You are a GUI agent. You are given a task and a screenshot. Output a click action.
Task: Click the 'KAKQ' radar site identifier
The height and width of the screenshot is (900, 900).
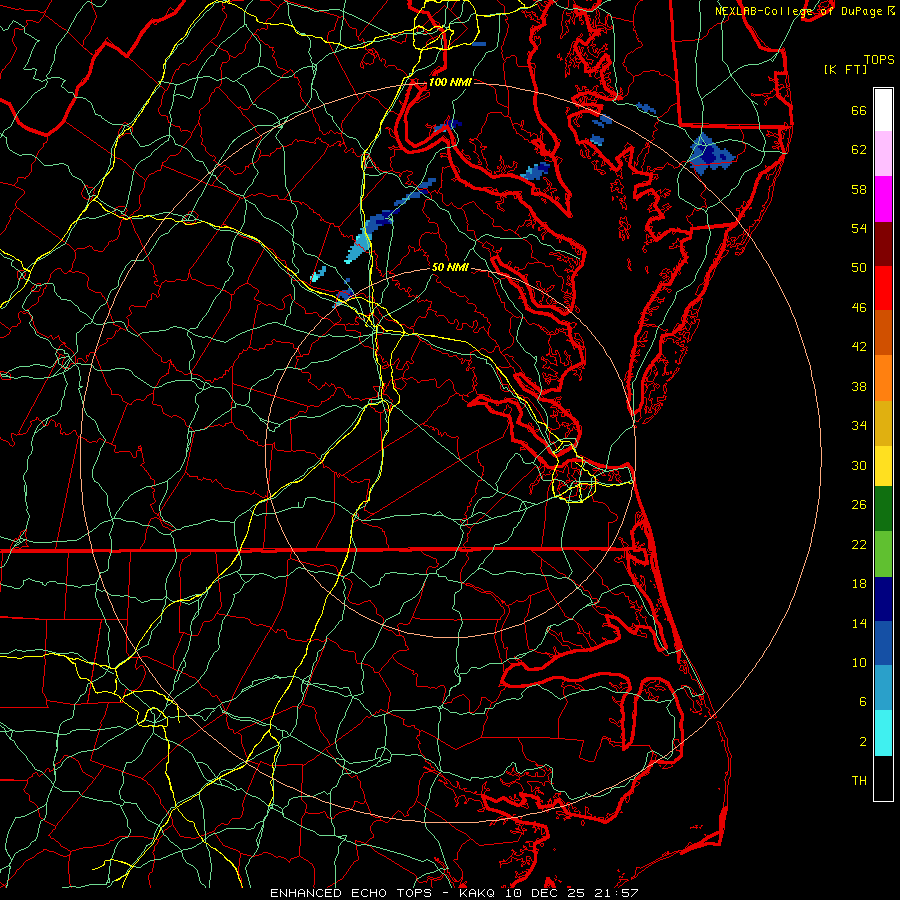click(x=479, y=893)
